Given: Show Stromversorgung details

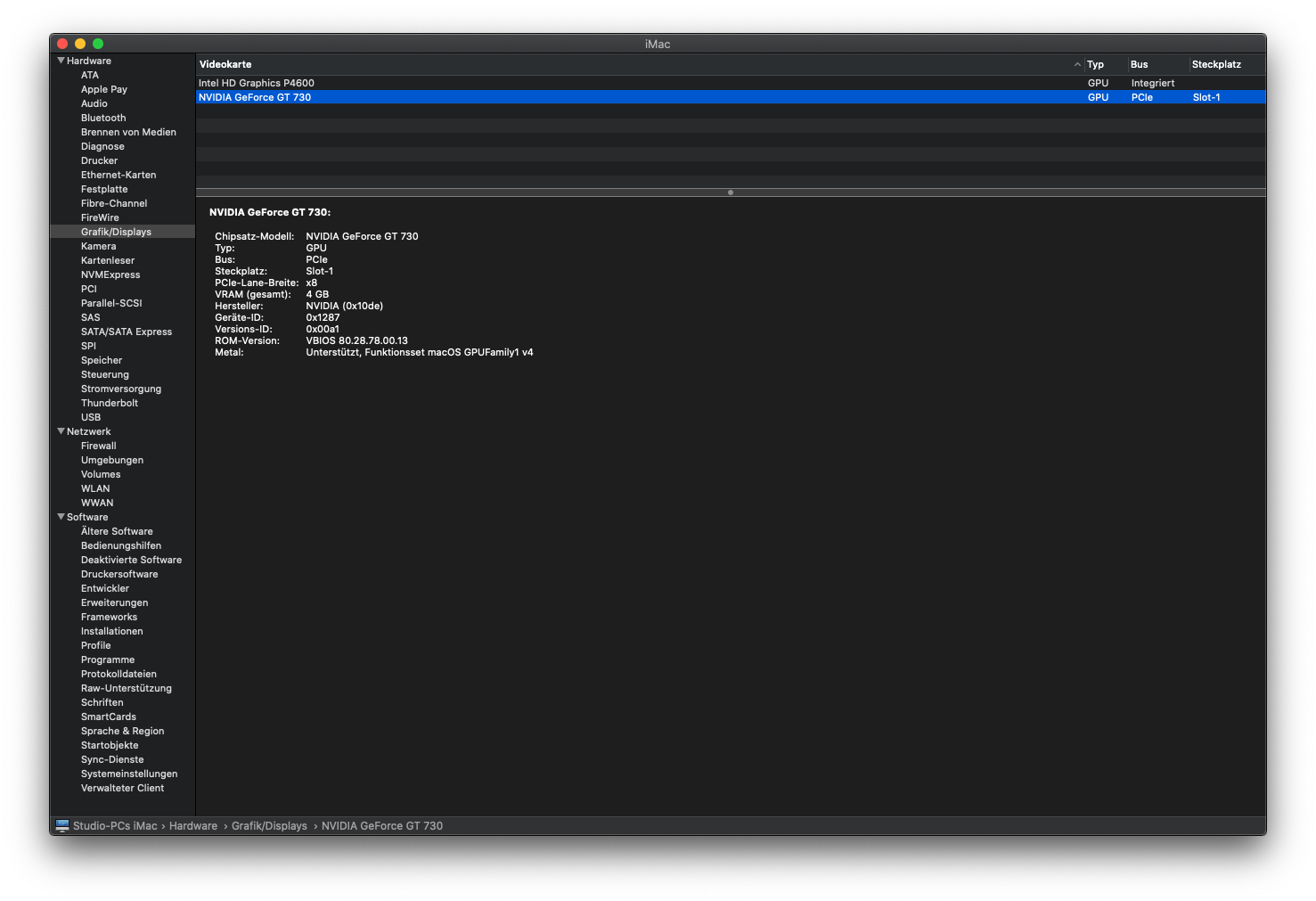Looking at the screenshot, I should point(121,389).
